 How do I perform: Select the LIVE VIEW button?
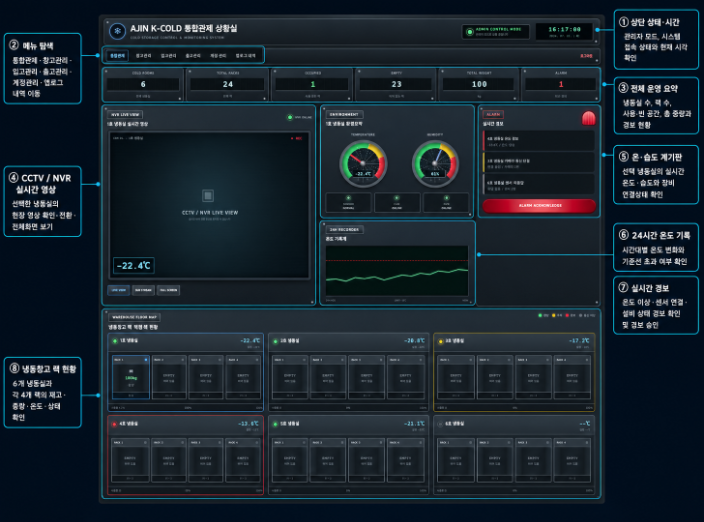tap(119, 290)
